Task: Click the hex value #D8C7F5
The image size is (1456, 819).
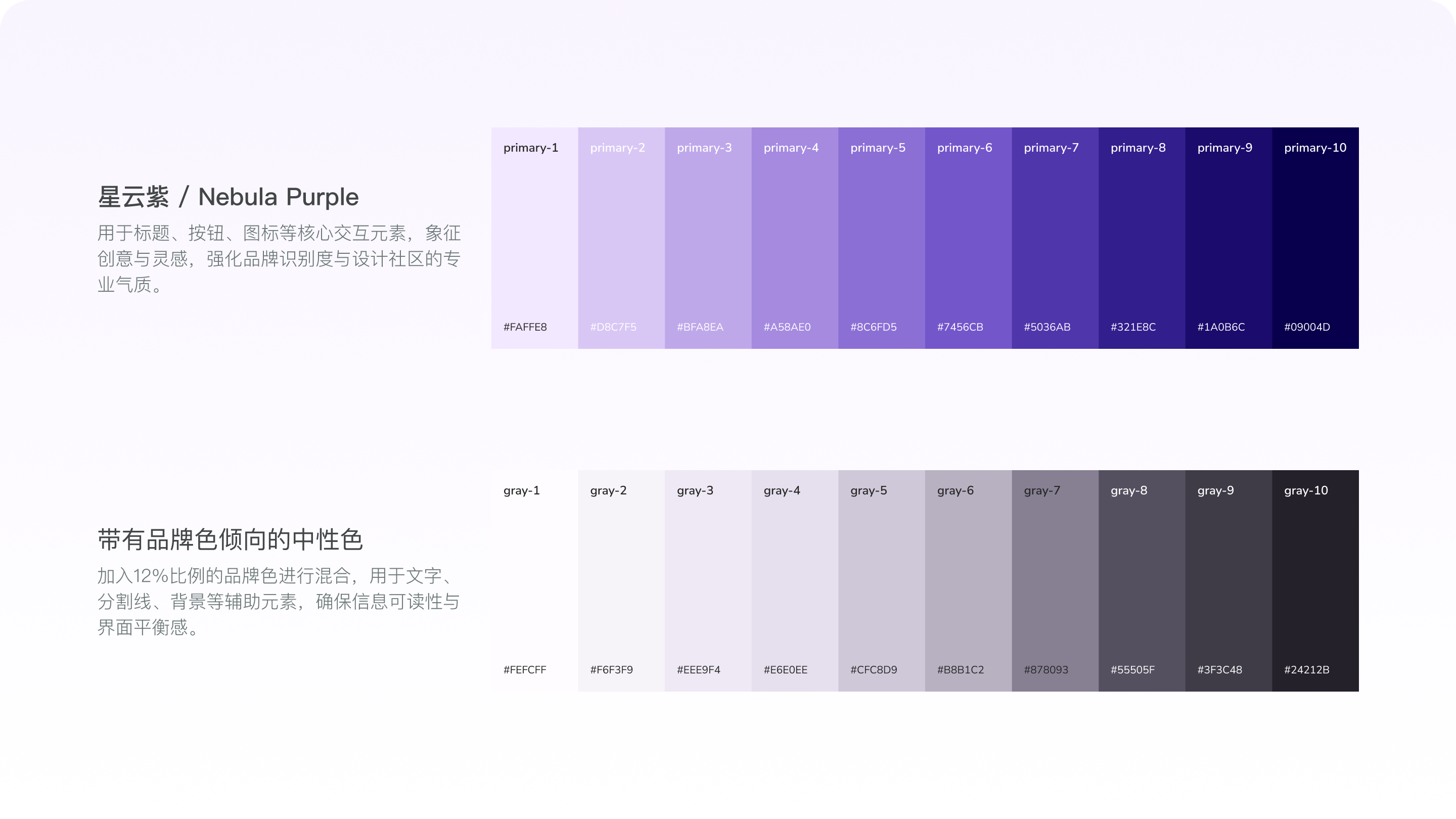Action: (x=613, y=327)
